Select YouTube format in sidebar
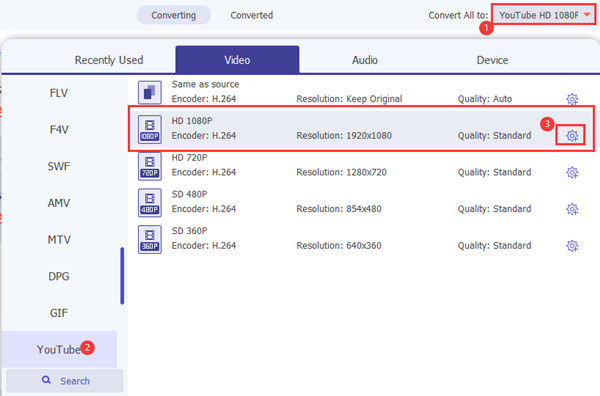The width and height of the screenshot is (600, 396). pyautogui.click(x=59, y=349)
